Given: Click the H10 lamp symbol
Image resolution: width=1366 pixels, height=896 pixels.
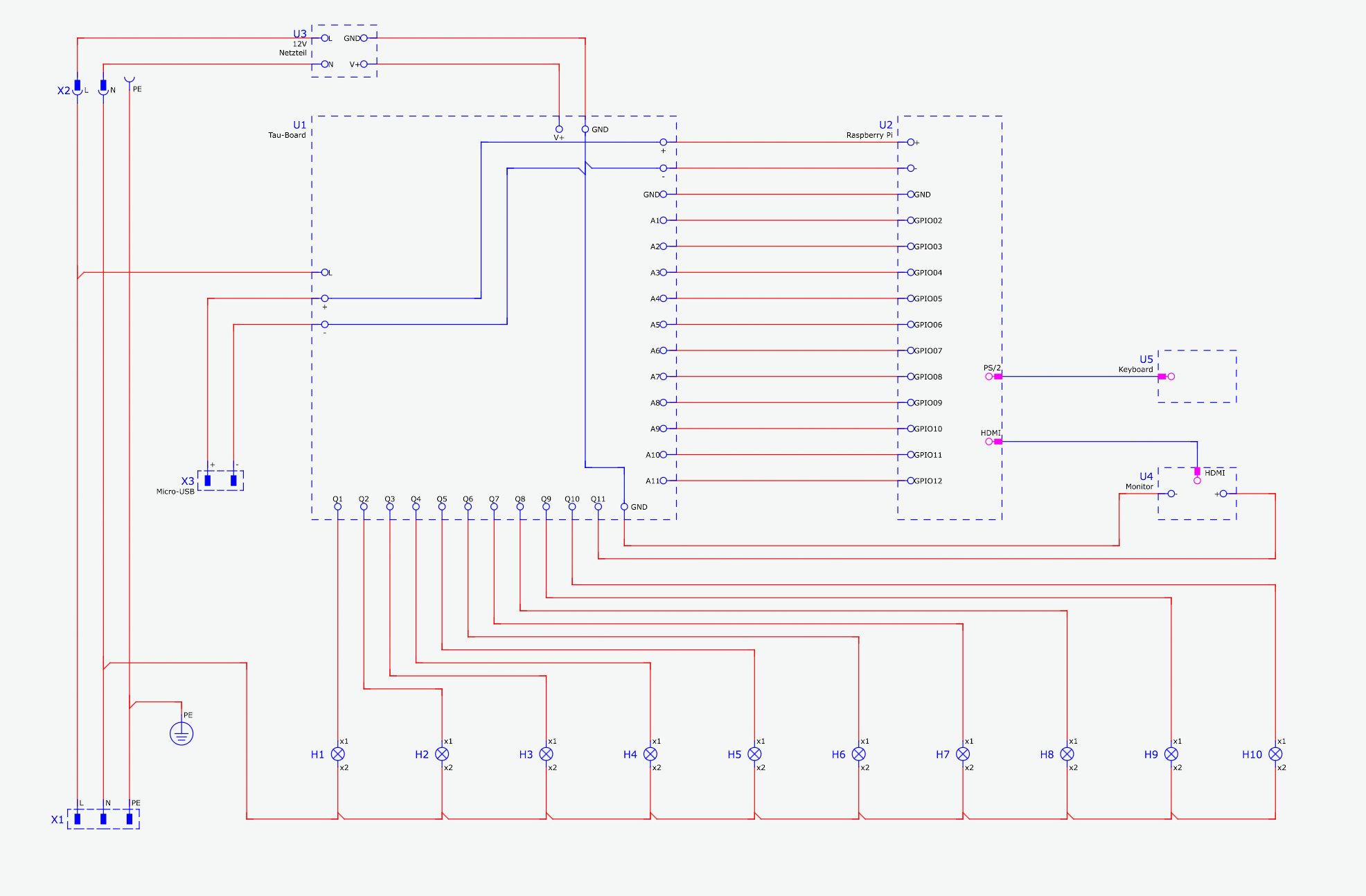Looking at the screenshot, I should coord(1275,754).
